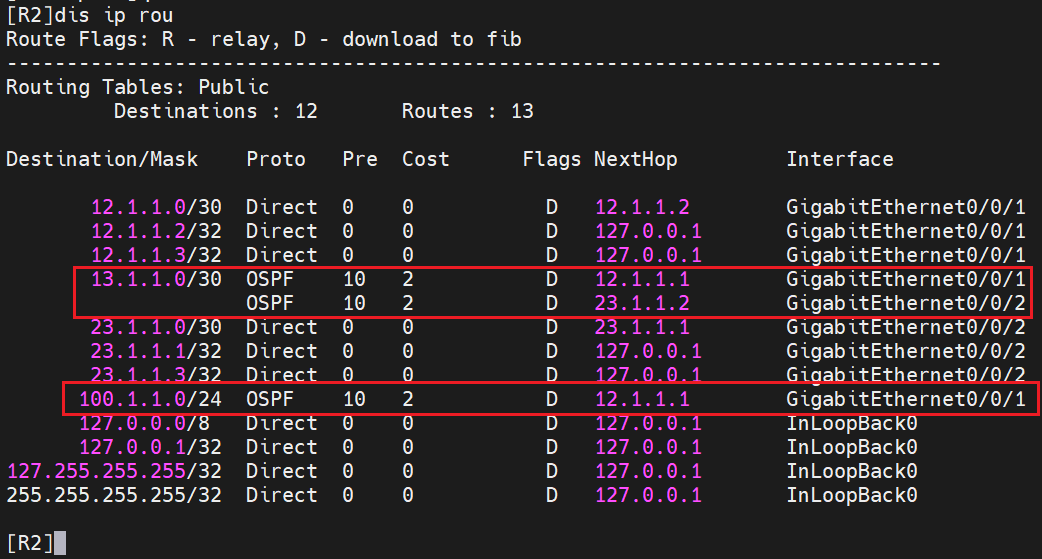Click next hop 23.1.1.1 for 23.1.1.0/30
The width and height of the screenshot is (1042, 559).
tap(642, 327)
